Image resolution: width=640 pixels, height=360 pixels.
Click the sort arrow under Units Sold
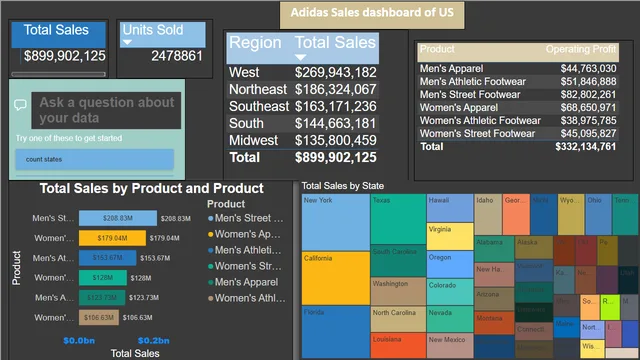pyautogui.click(x=127, y=42)
